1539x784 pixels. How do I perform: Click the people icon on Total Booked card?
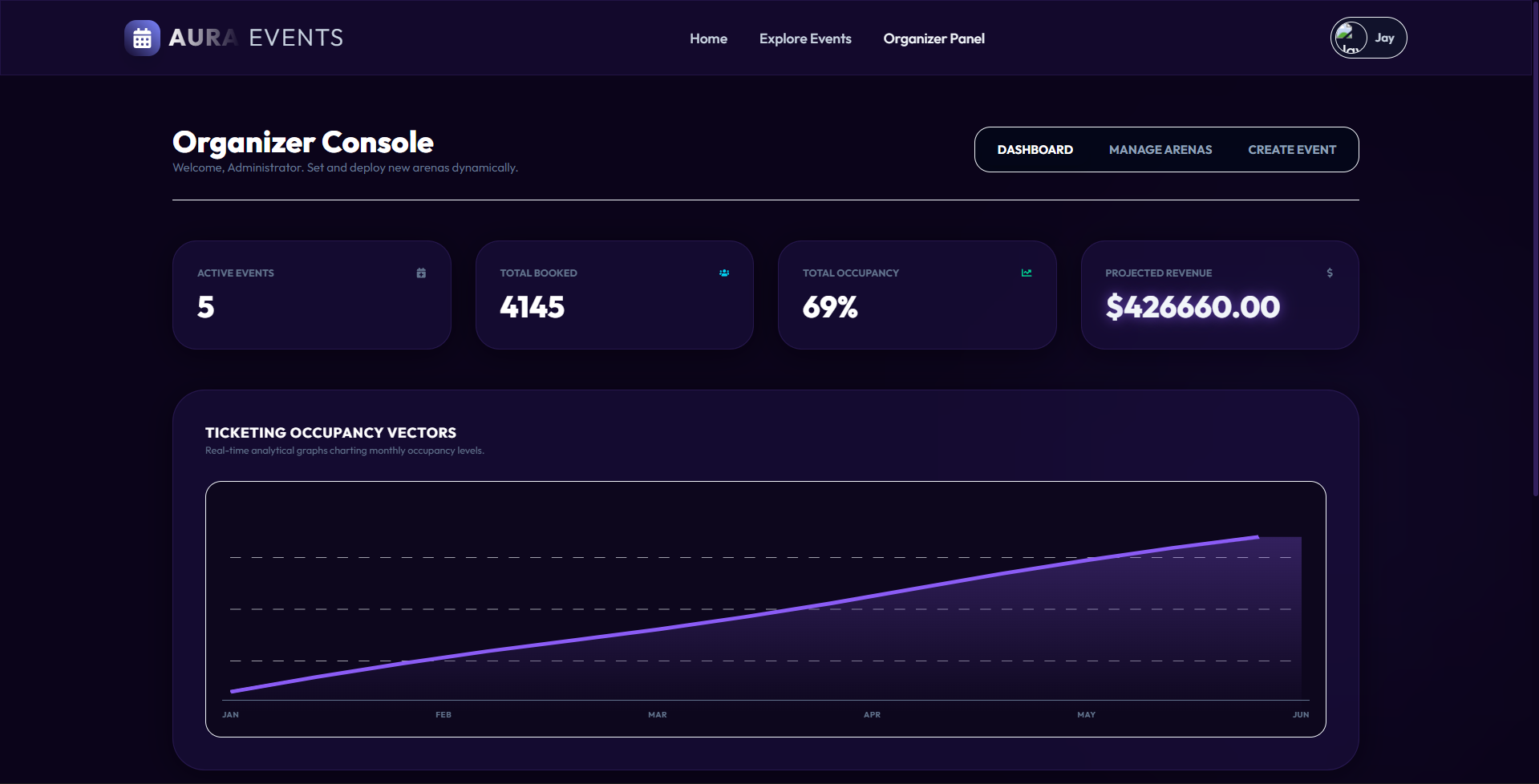(x=724, y=273)
